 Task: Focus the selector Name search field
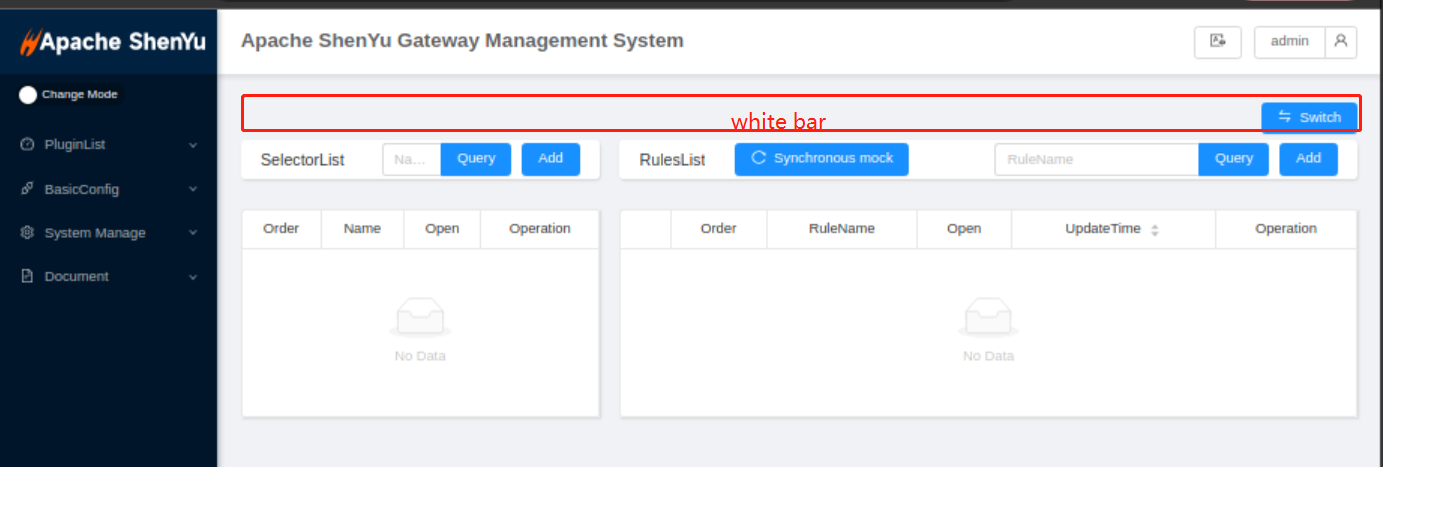pyautogui.click(x=412, y=159)
